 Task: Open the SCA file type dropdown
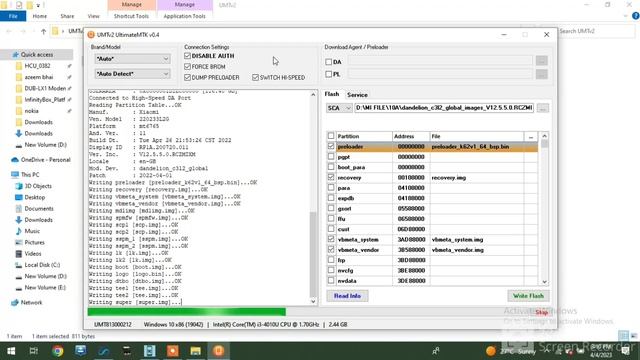tap(339, 108)
